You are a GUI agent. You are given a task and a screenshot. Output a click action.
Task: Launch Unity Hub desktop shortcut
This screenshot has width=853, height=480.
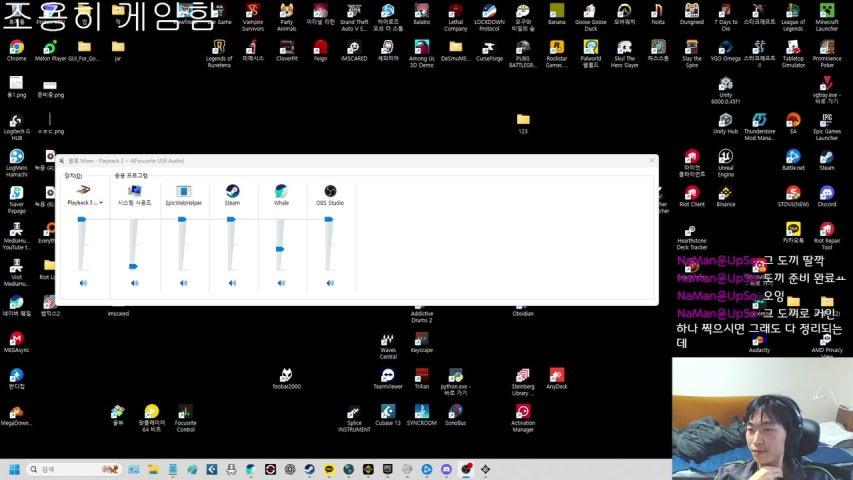[725, 120]
